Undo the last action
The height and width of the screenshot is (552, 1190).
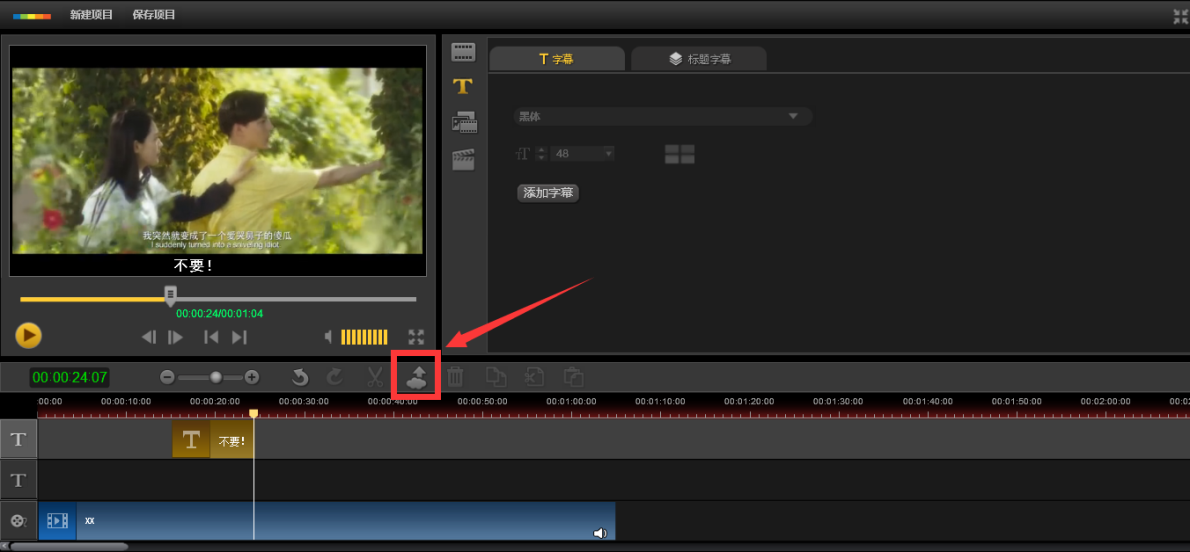tap(301, 377)
